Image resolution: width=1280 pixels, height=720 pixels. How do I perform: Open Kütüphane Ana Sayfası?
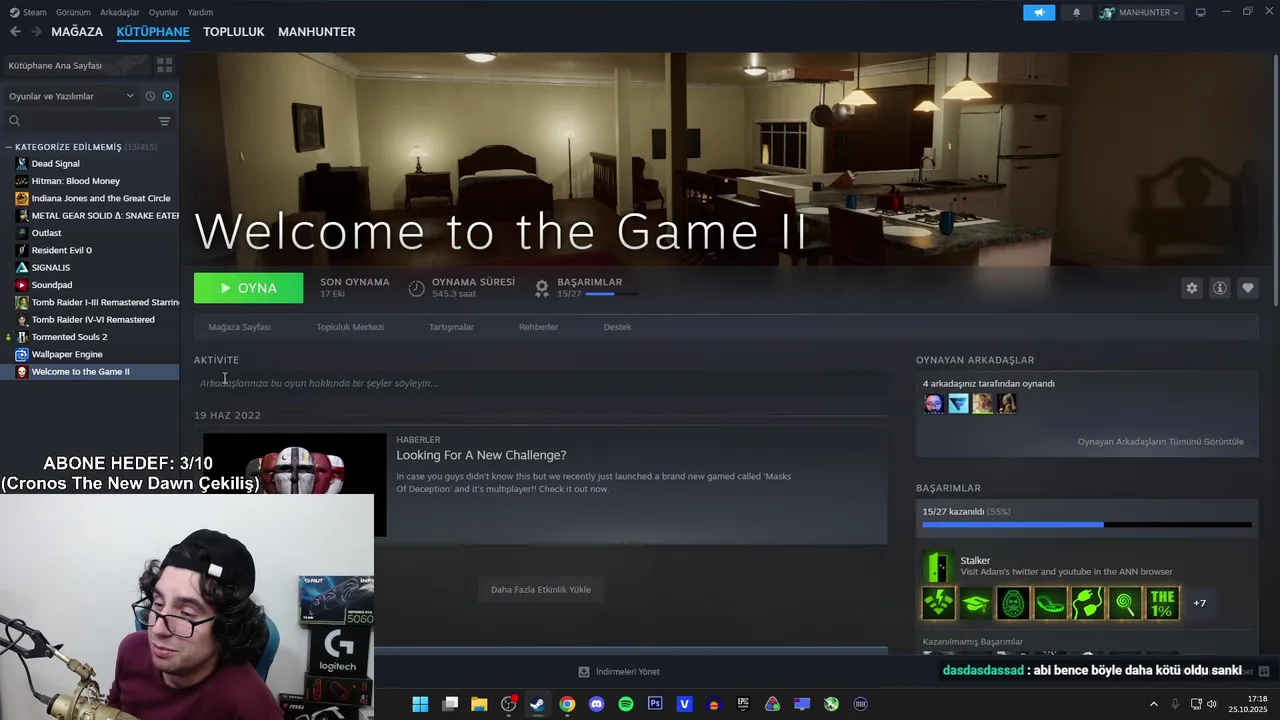pyautogui.click(x=56, y=65)
